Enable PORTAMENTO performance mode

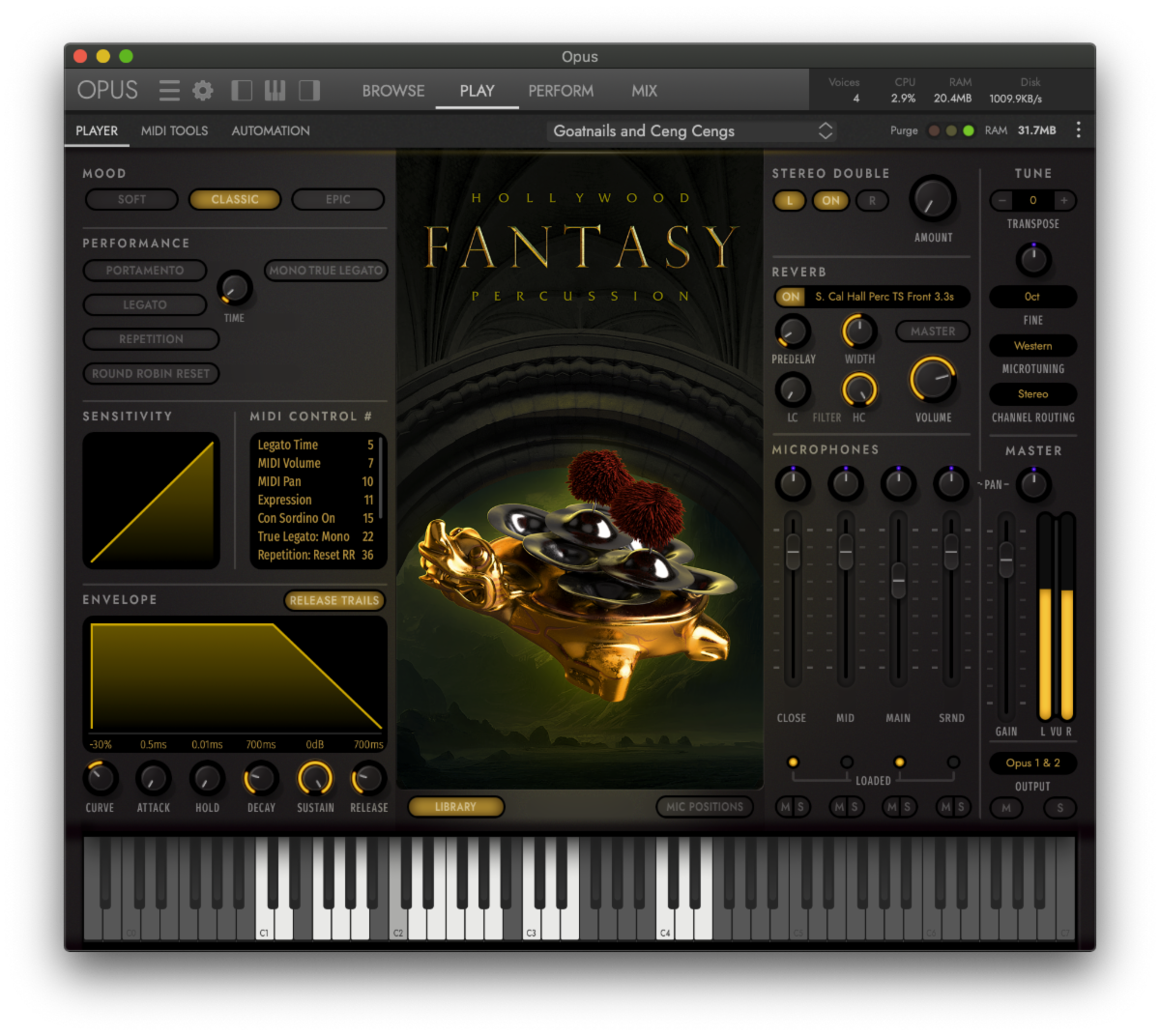click(x=145, y=271)
